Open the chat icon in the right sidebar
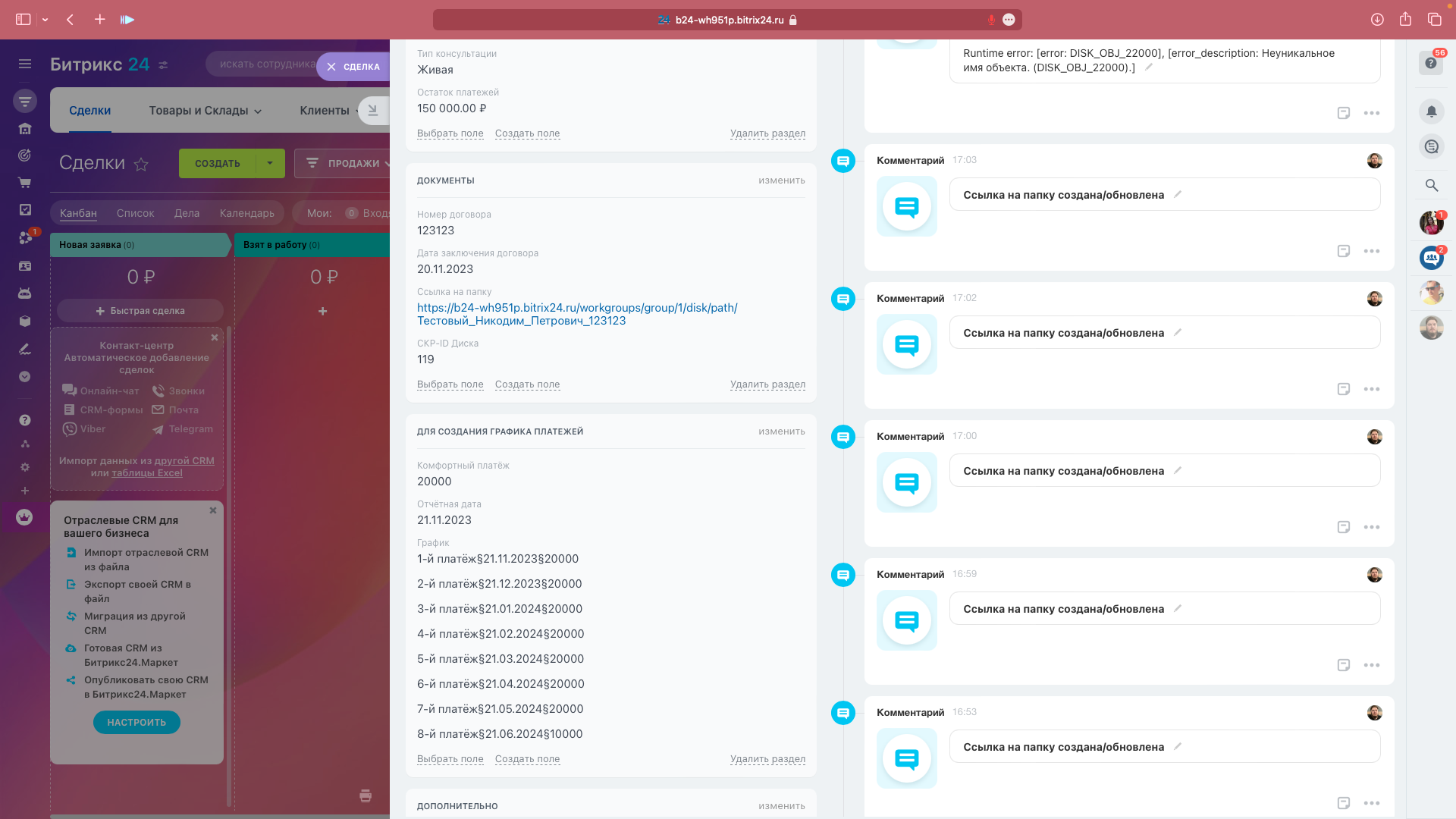1456x819 pixels. coord(1431,147)
